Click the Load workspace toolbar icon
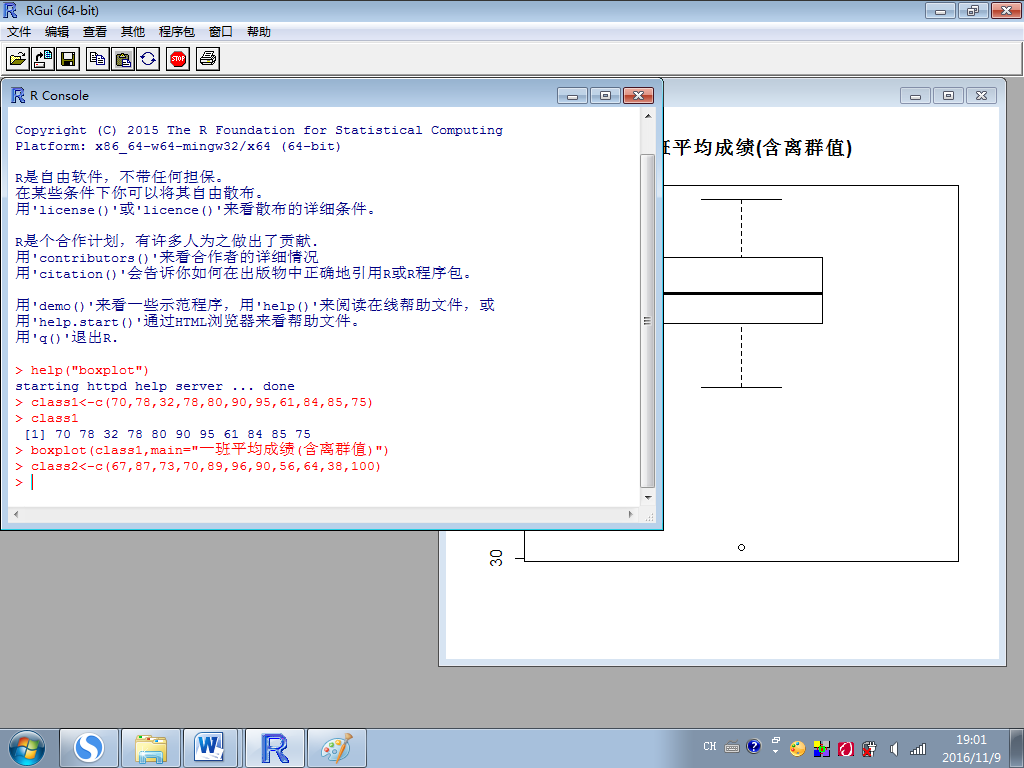The height and width of the screenshot is (768, 1024). tap(43, 59)
